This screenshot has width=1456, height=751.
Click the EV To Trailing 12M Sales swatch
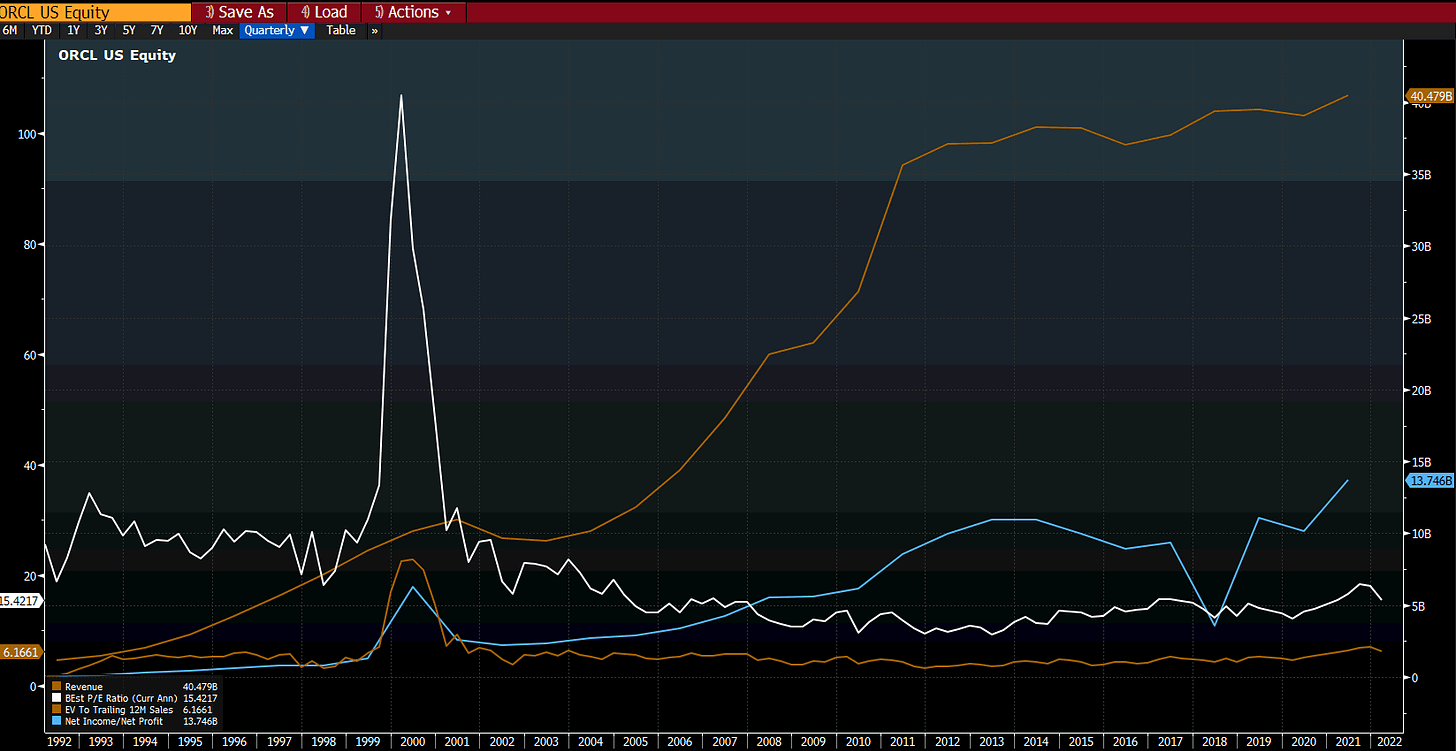(55, 709)
